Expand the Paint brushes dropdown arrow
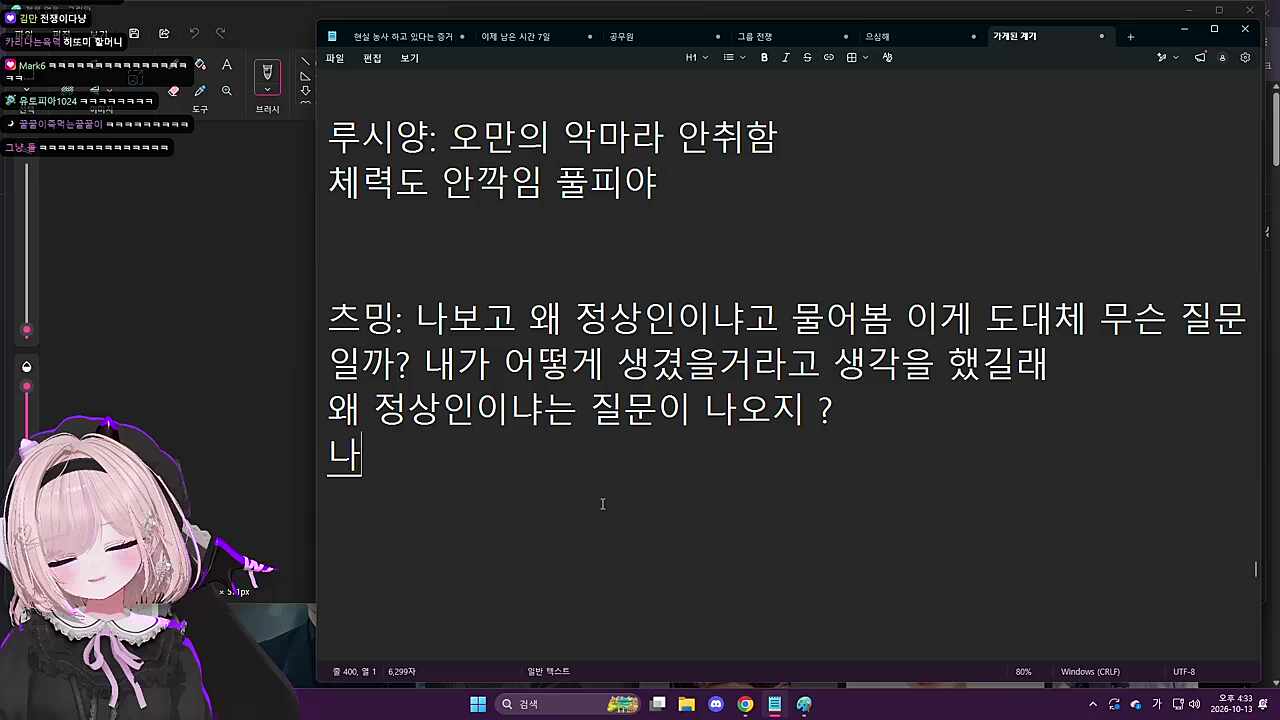This screenshot has height=720, width=1280. (267, 90)
